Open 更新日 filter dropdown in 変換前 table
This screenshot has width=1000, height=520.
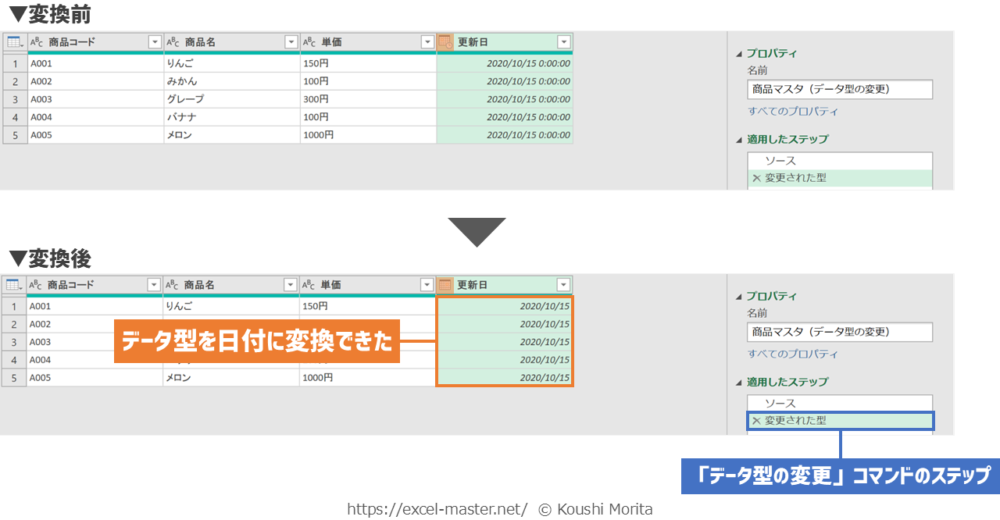(x=564, y=42)
